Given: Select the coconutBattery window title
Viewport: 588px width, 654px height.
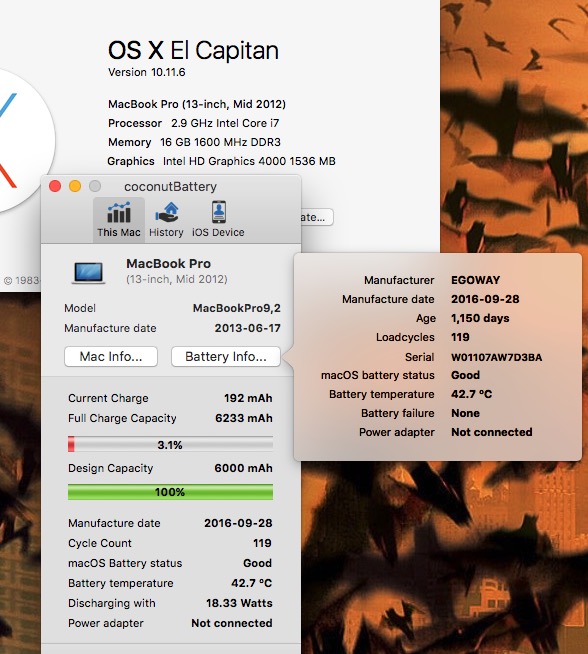Looking at the screenshot, I should click(x=171, y=186).
